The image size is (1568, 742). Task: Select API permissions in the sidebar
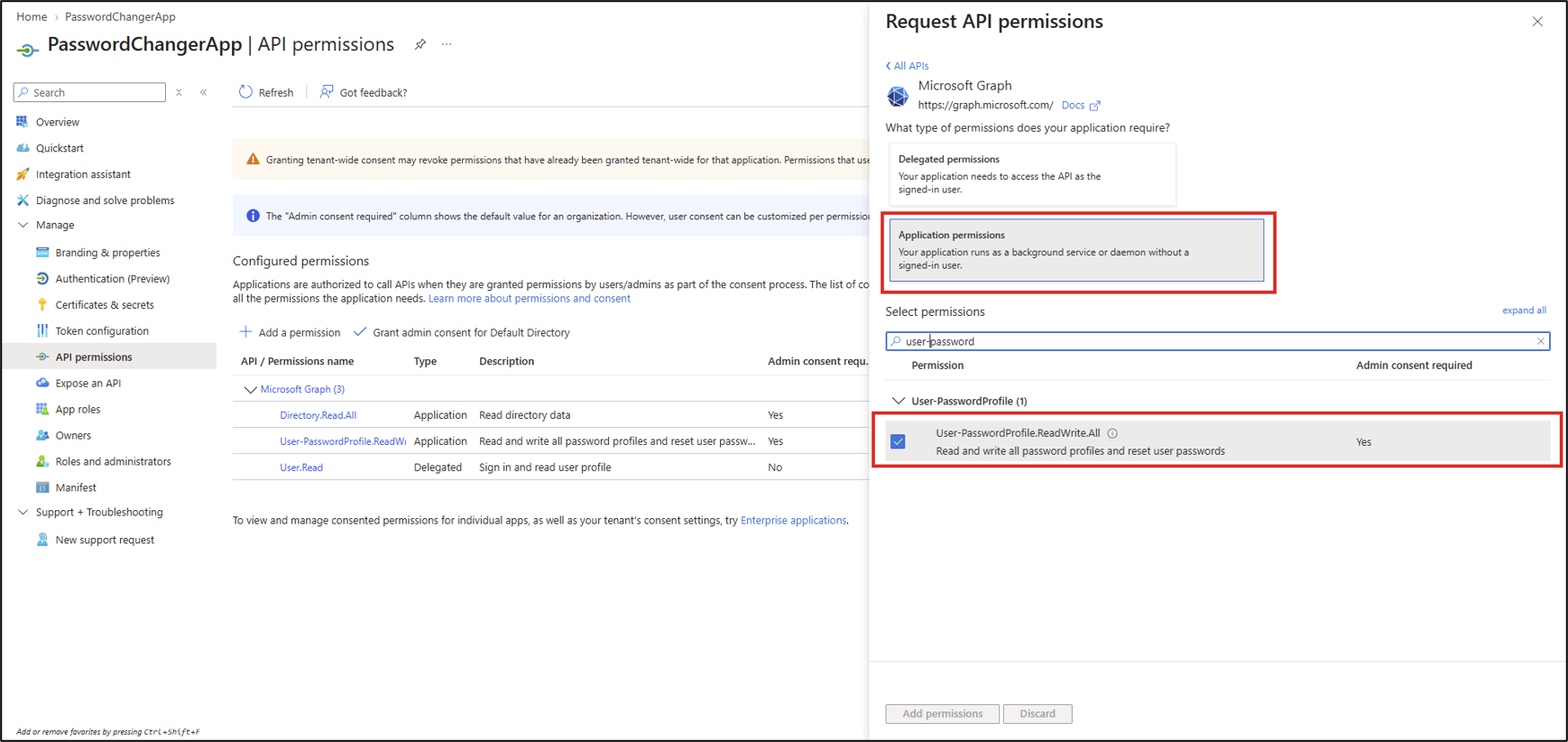pyautogui.click(x=108, y=357)
